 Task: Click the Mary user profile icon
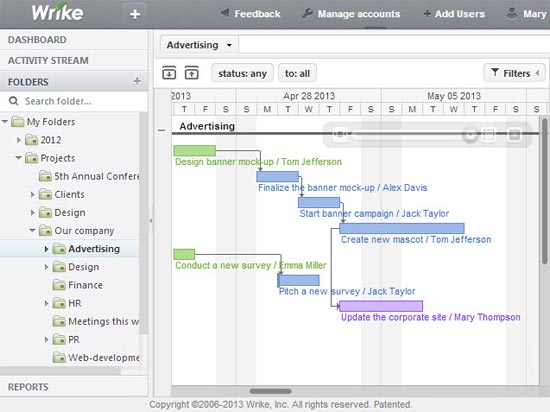pos(512,14)
